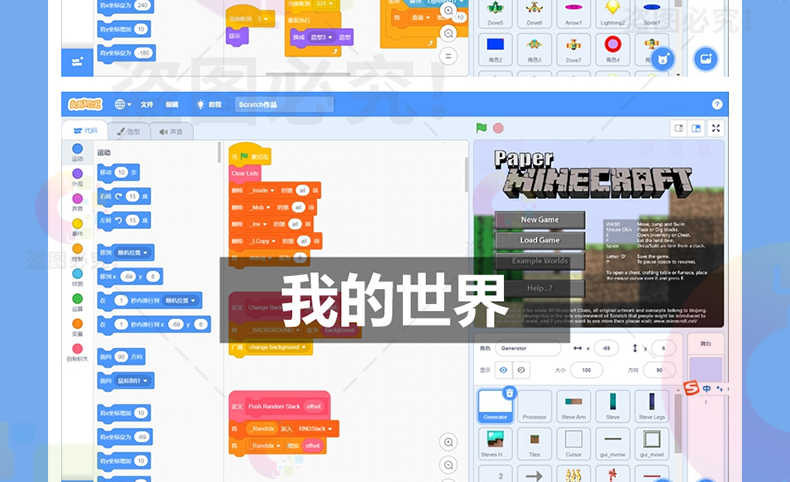Select the Steve Legs sprite

(652, 406)
